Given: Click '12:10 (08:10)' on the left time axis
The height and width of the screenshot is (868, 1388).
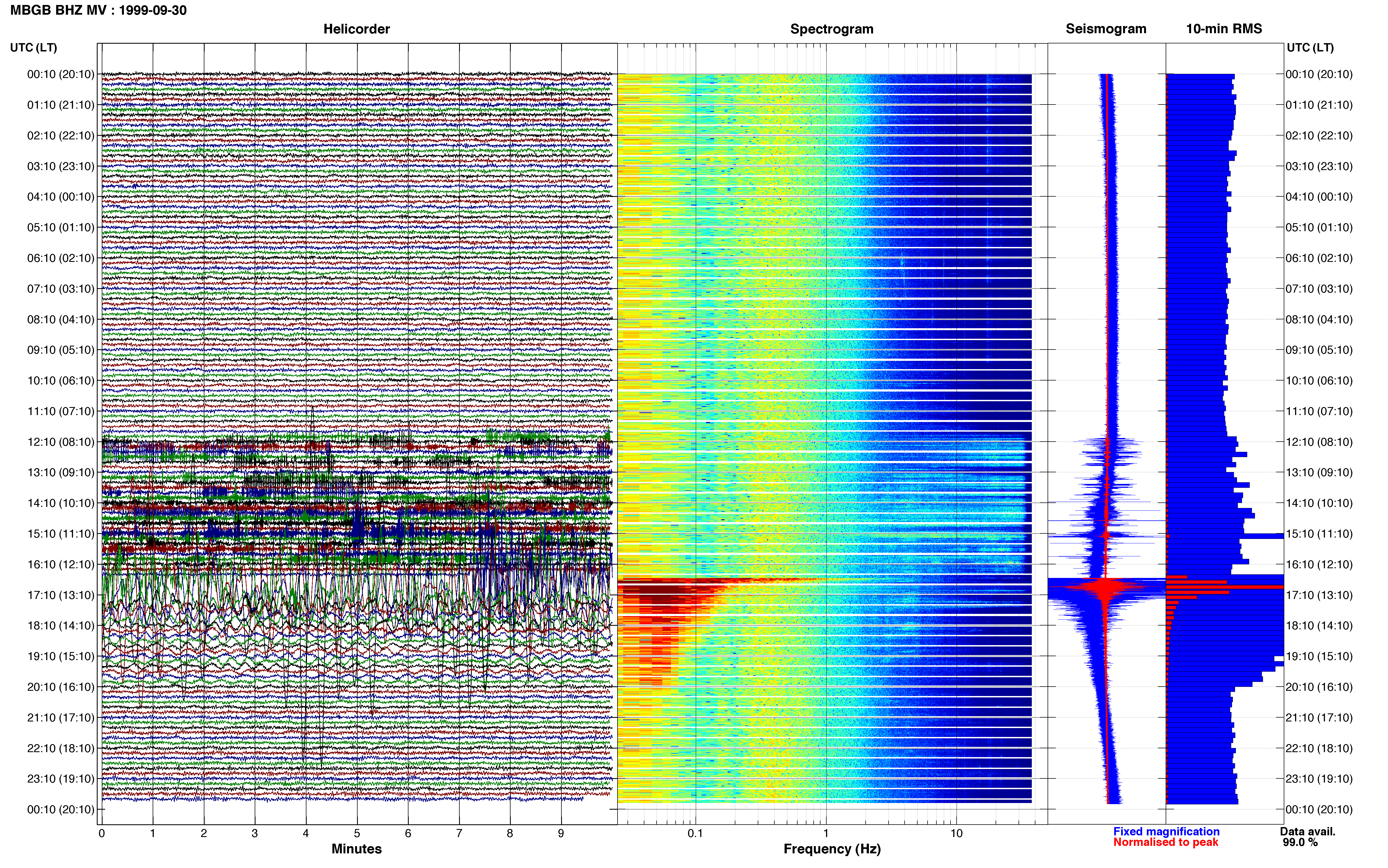Looking at the screenshot, I should pos(61,442).
